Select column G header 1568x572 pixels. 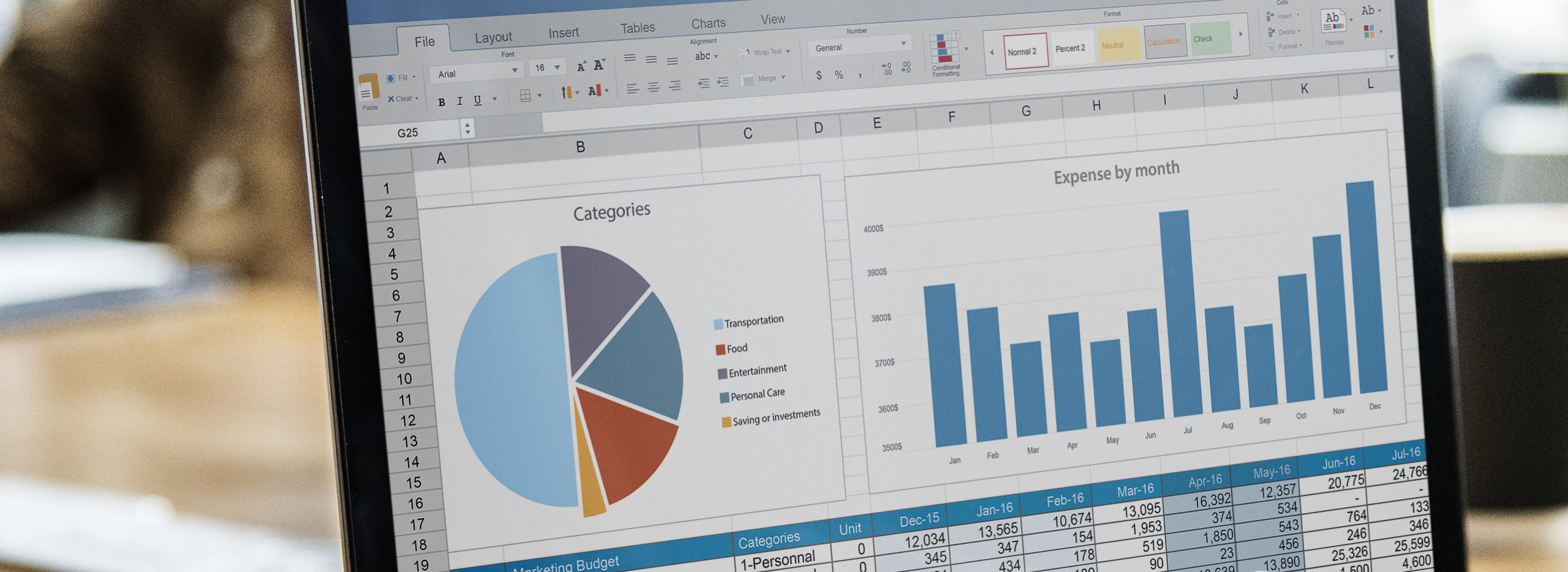(1026, 110)
